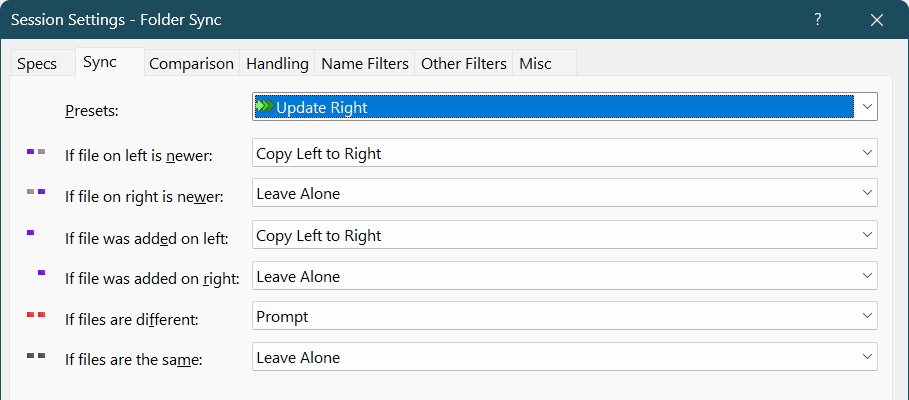Change the 'If files are different' Prompt dropdown
909x400 pixels.
coord(865,316)
